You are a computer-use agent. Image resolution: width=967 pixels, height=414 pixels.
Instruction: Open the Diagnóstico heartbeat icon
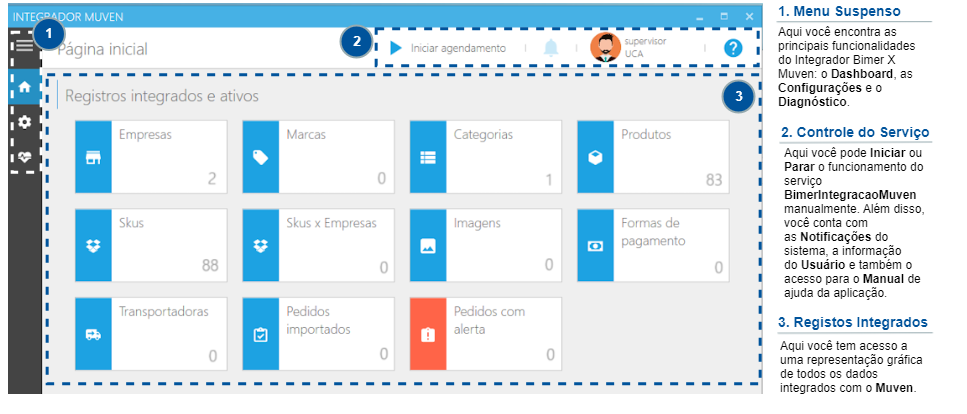pos(24,157)
